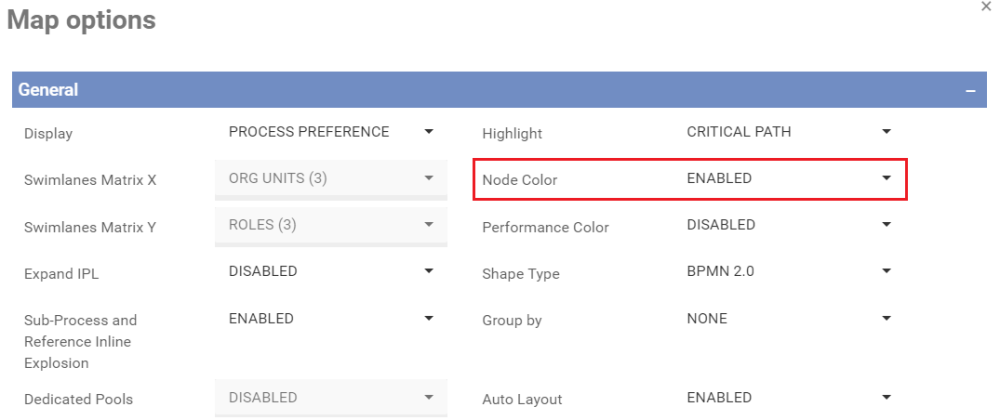Click the CRITICAL PATH value text
This screenshot has width=1000, height=420.
click(739, 132)
